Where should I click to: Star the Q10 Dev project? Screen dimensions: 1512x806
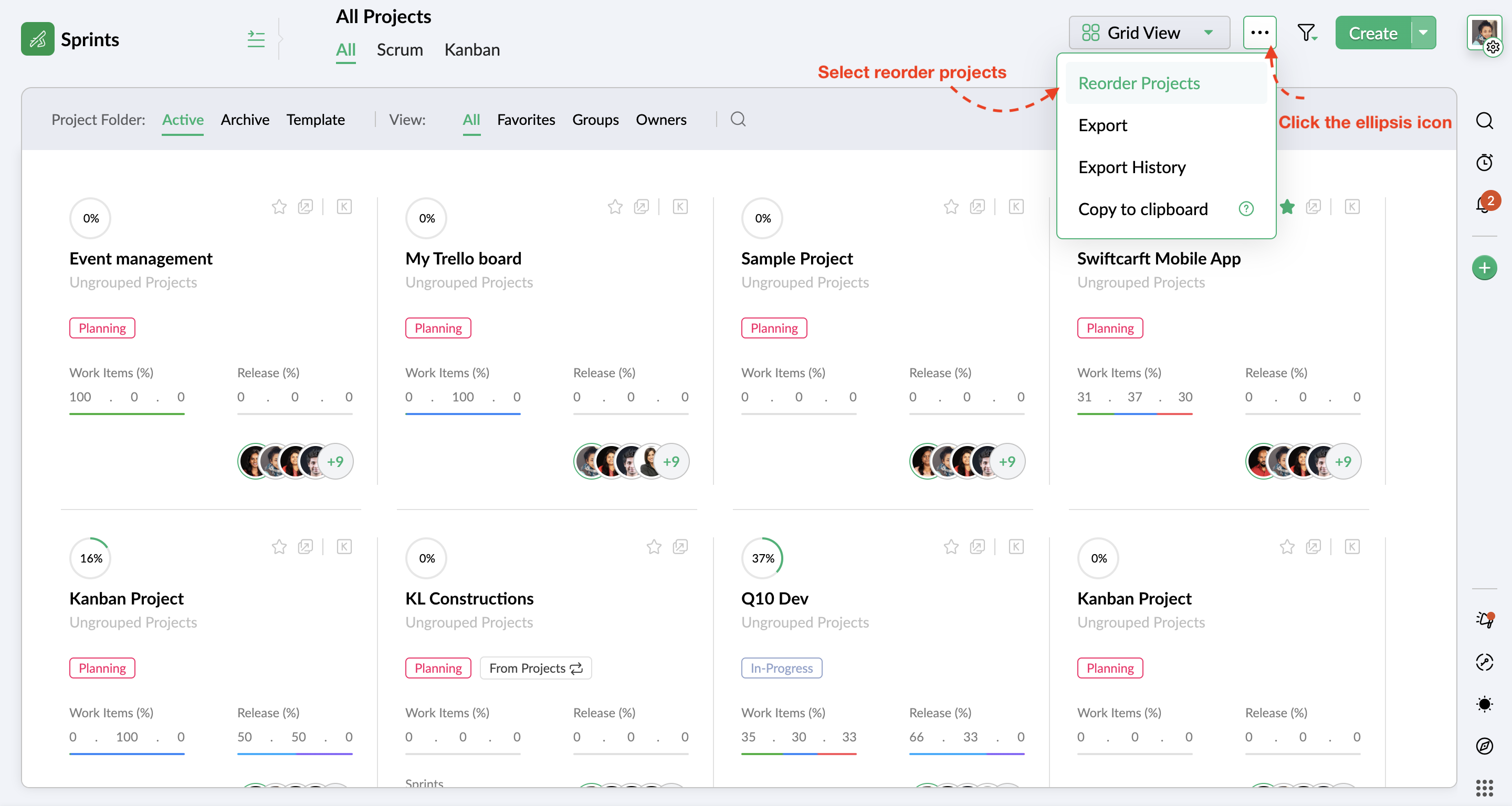click(951, 547)
